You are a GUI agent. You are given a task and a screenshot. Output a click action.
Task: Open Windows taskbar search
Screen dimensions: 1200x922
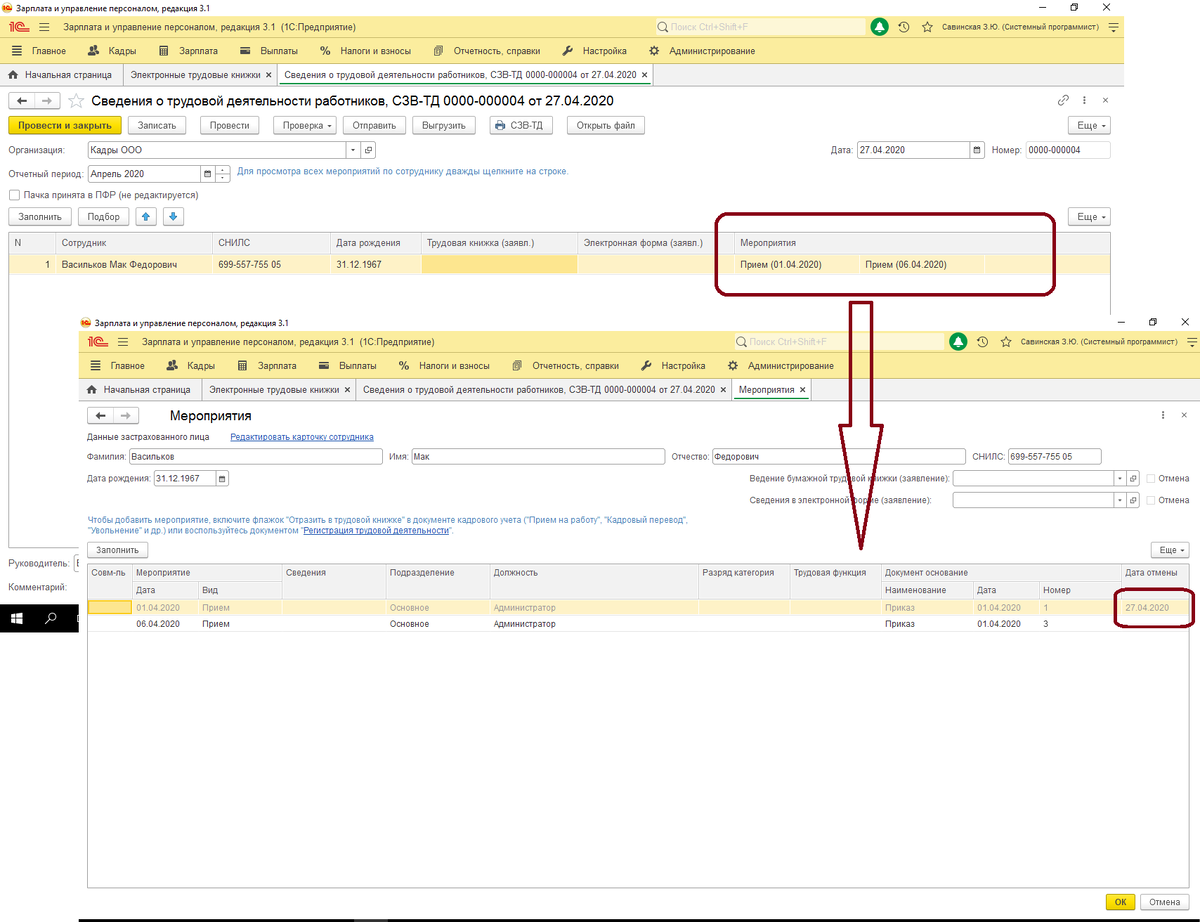(51, 618)
